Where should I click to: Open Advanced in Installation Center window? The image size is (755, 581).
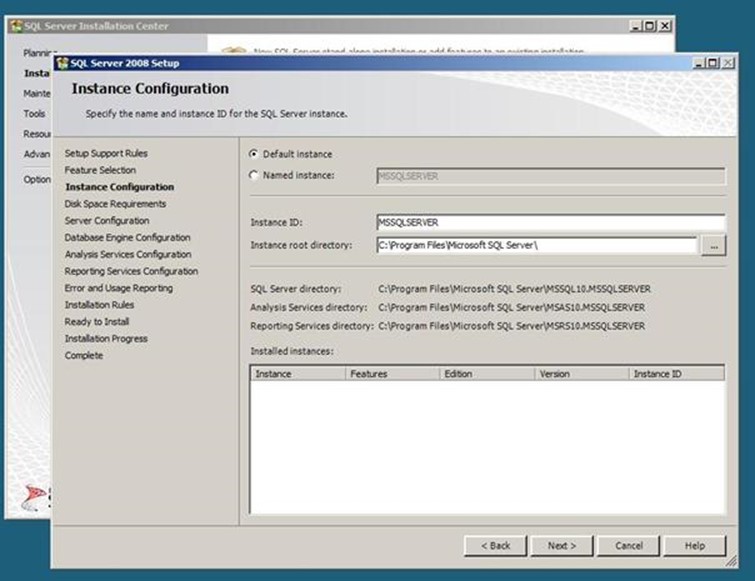[37, 154]
